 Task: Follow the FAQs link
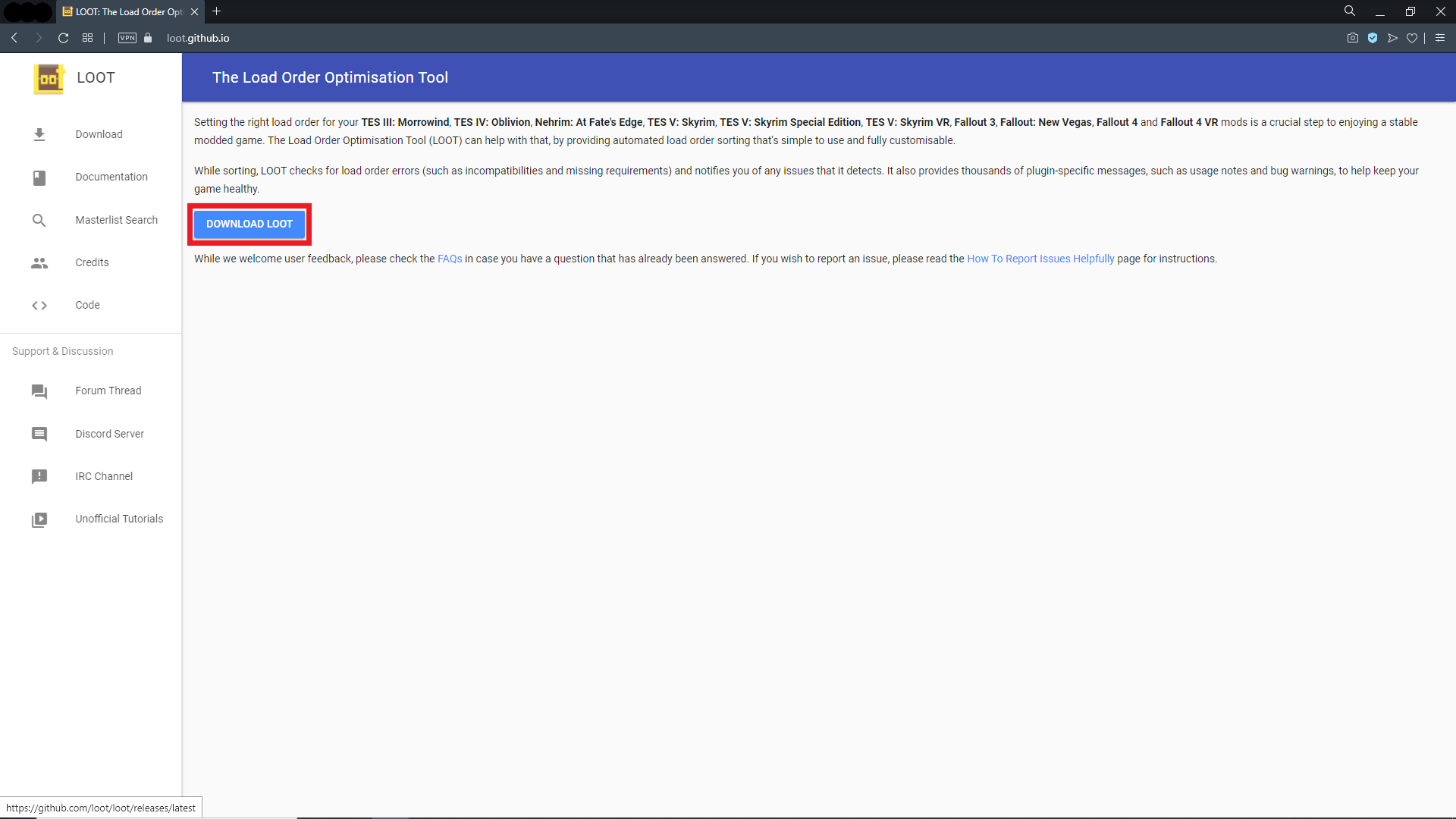(x=450, y=259)
